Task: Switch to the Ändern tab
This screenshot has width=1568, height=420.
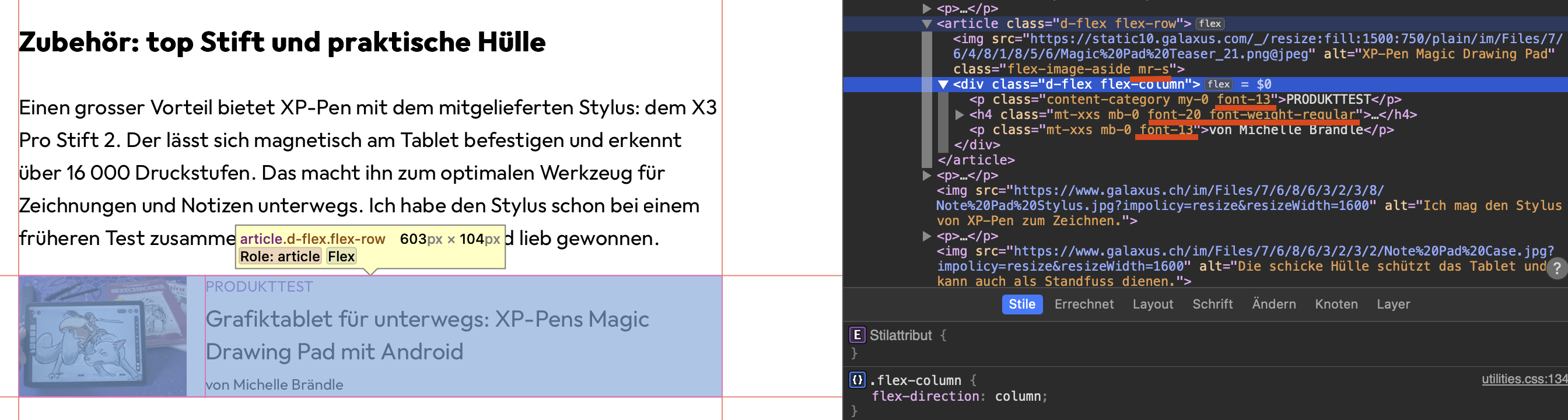Action: pos(1274,304)
